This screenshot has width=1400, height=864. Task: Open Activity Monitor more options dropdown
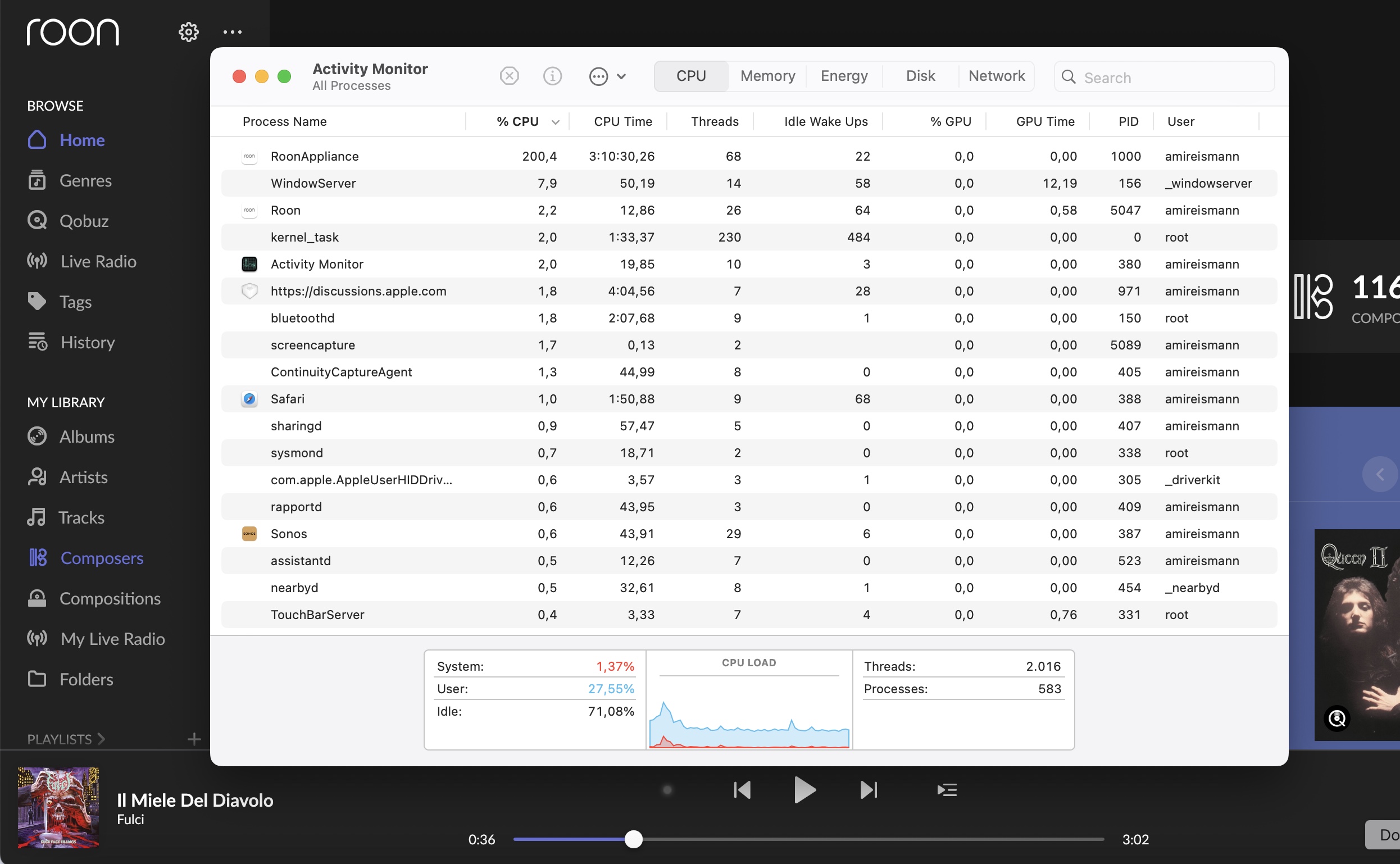point(607,76)
